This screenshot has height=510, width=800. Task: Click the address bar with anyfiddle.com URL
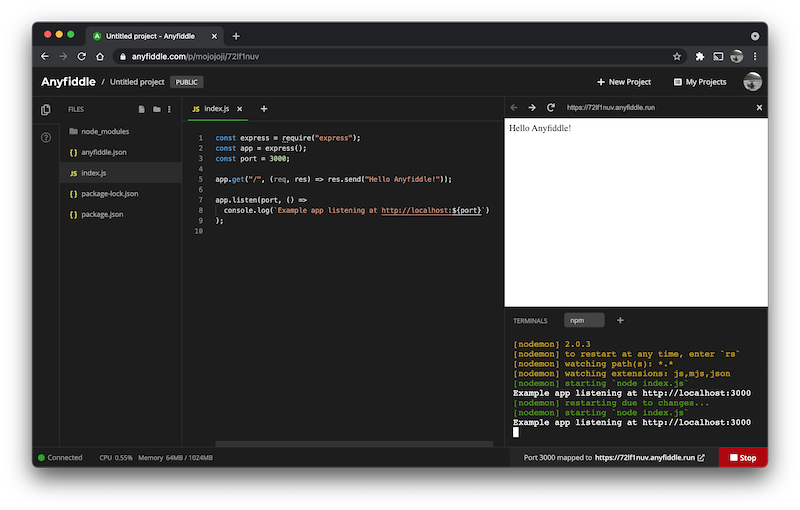(398, 57)
